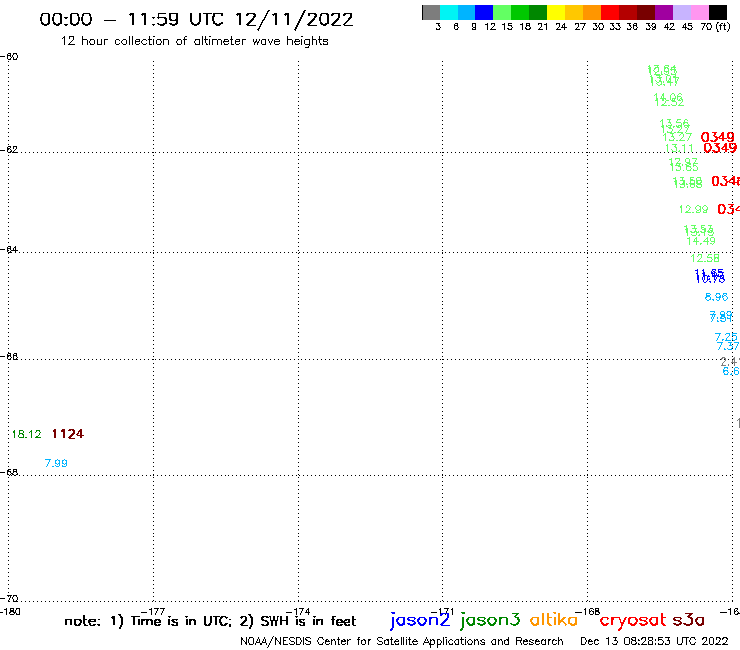Select the orange 'altika' satellite label
Image resolution: width=740 pixels, height=650 pixels.
[x=554, y=619]
